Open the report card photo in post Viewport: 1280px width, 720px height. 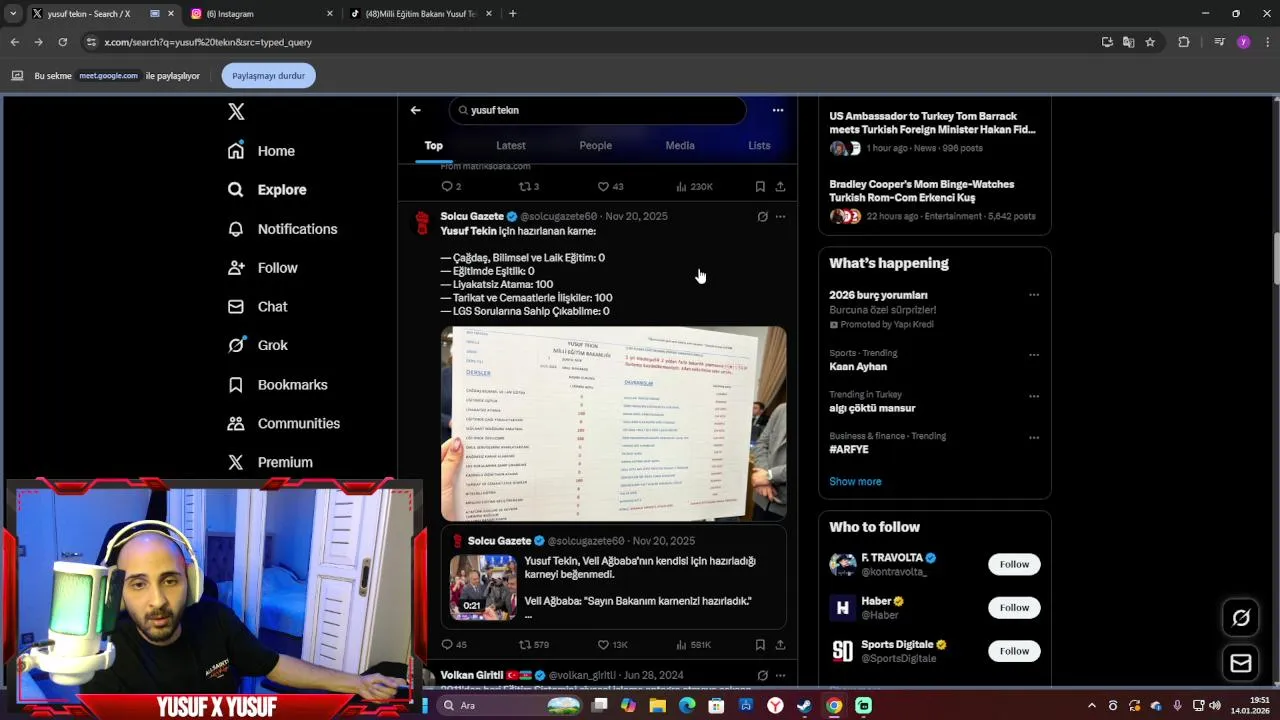(x=613, y=423)
